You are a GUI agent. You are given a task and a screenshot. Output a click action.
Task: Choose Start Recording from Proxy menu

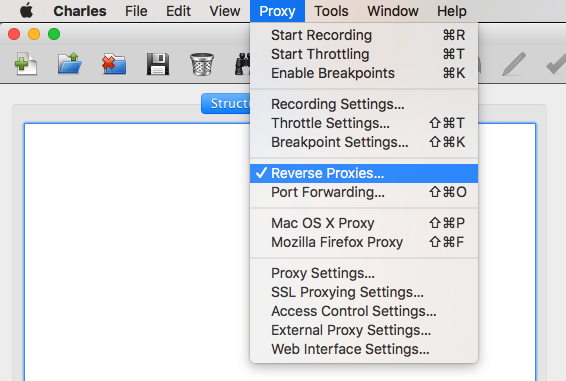tap(364, 35)
